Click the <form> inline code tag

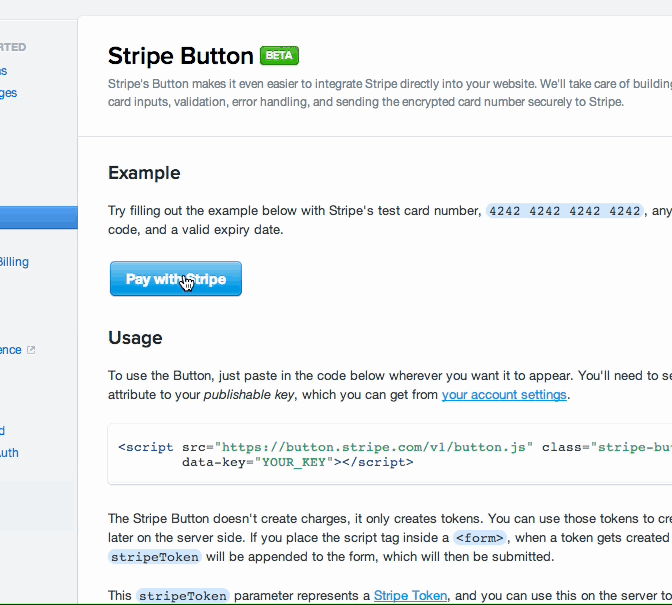point(480,538)
